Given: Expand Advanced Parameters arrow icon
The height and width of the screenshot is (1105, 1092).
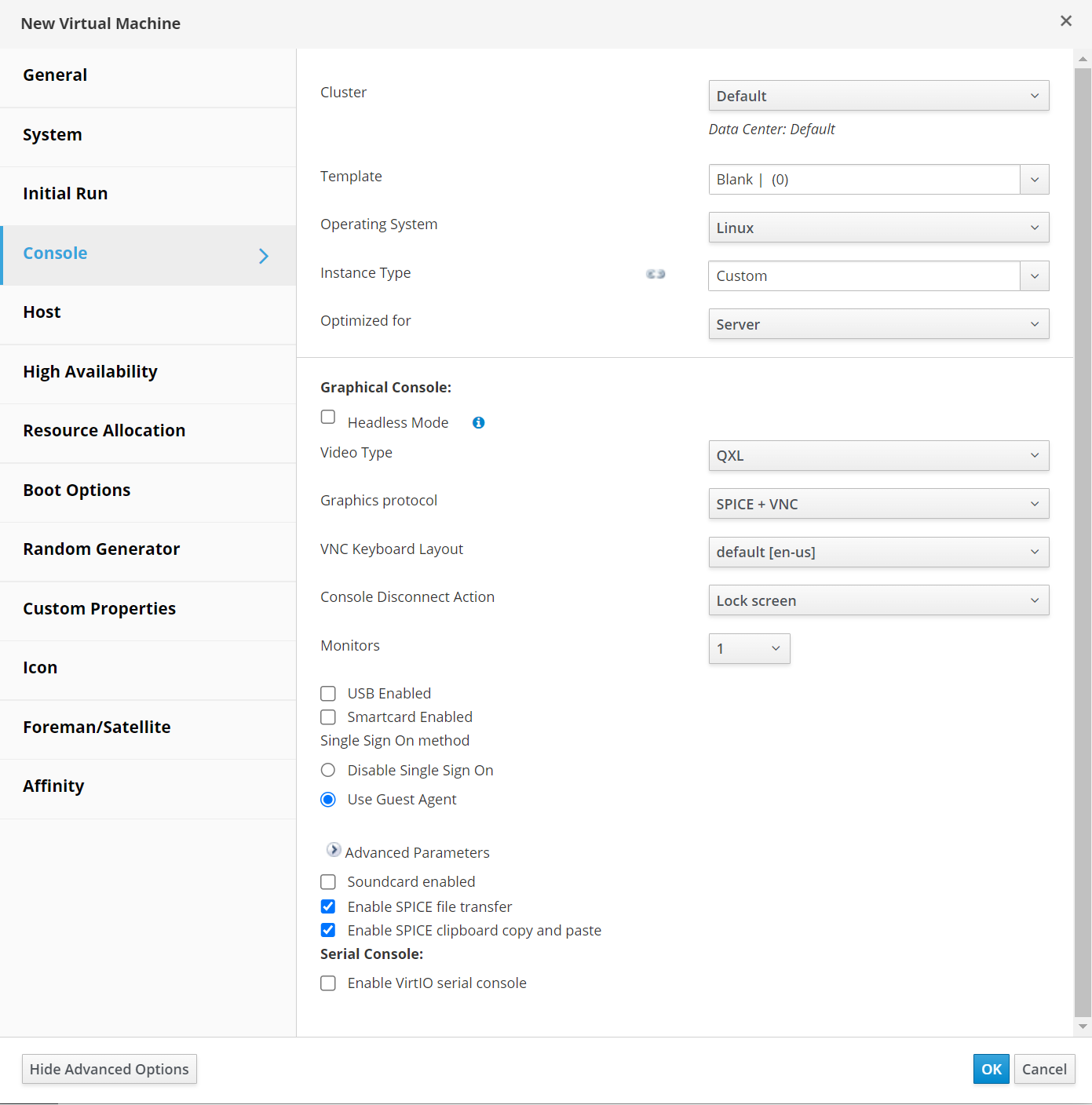Looking at the screenshot, I should tap(334, 850).
